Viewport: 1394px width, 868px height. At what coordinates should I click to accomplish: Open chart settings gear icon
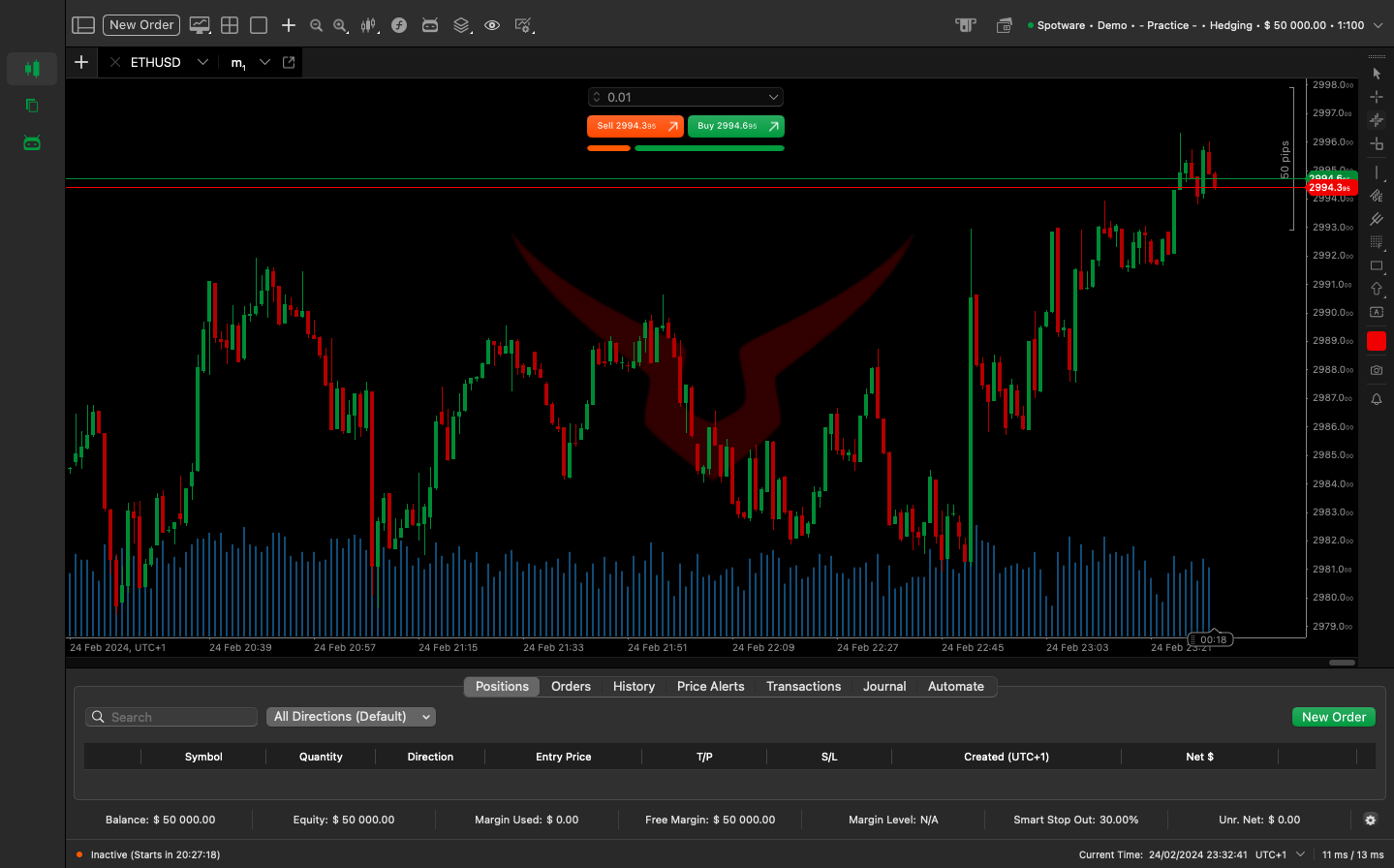[x=524, y=25]
